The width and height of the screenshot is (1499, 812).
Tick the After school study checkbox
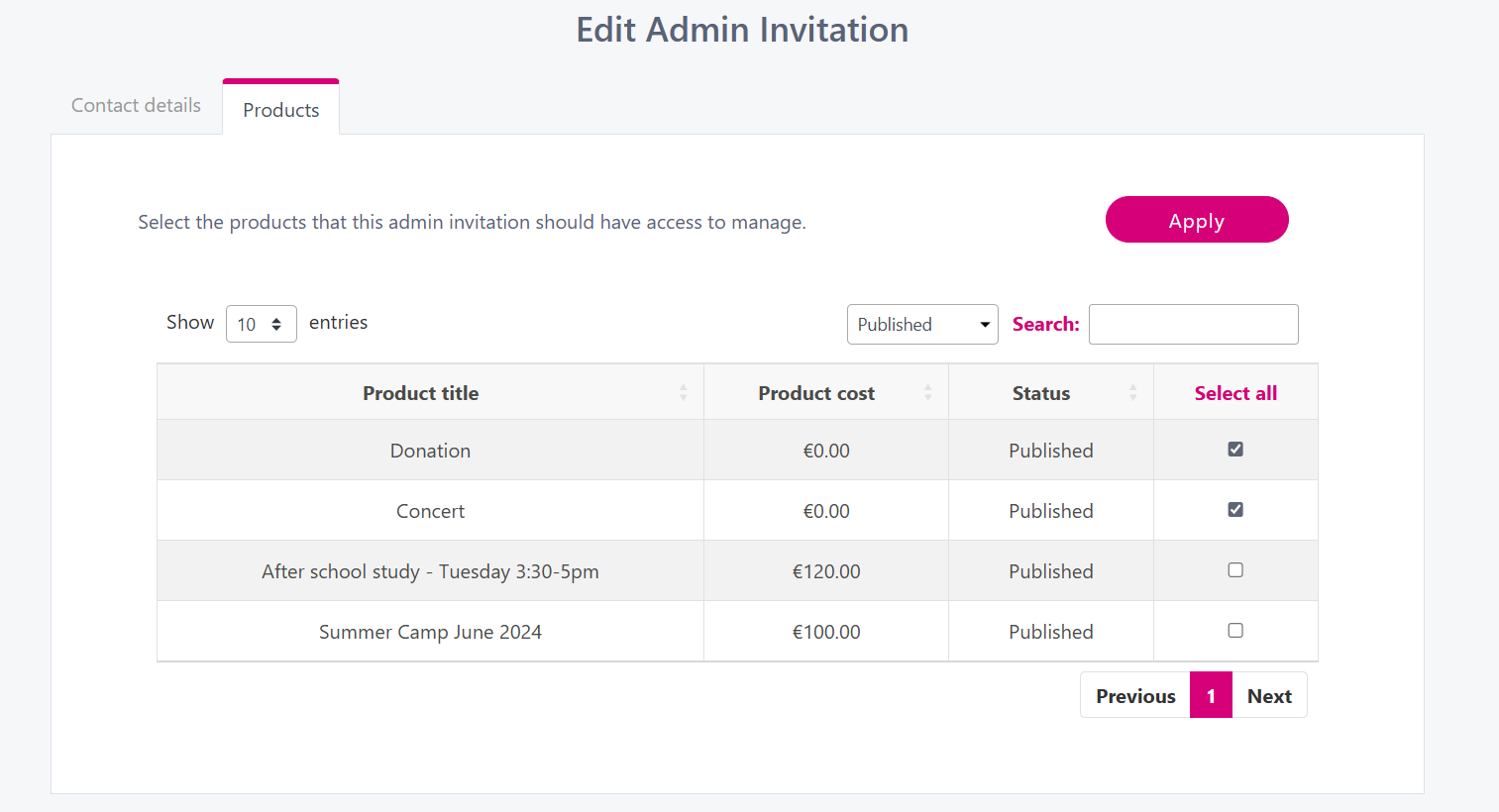pos(1235,570)
